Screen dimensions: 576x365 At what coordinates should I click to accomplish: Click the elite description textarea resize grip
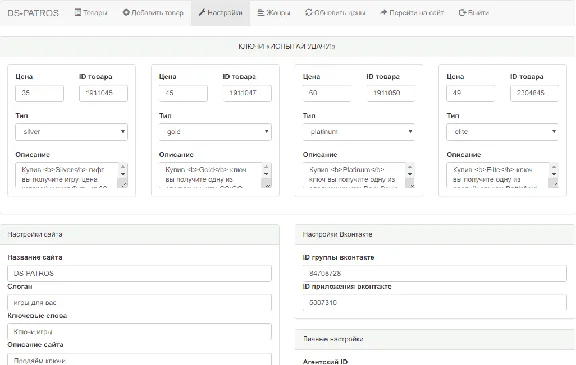click(x=555, y=184)
